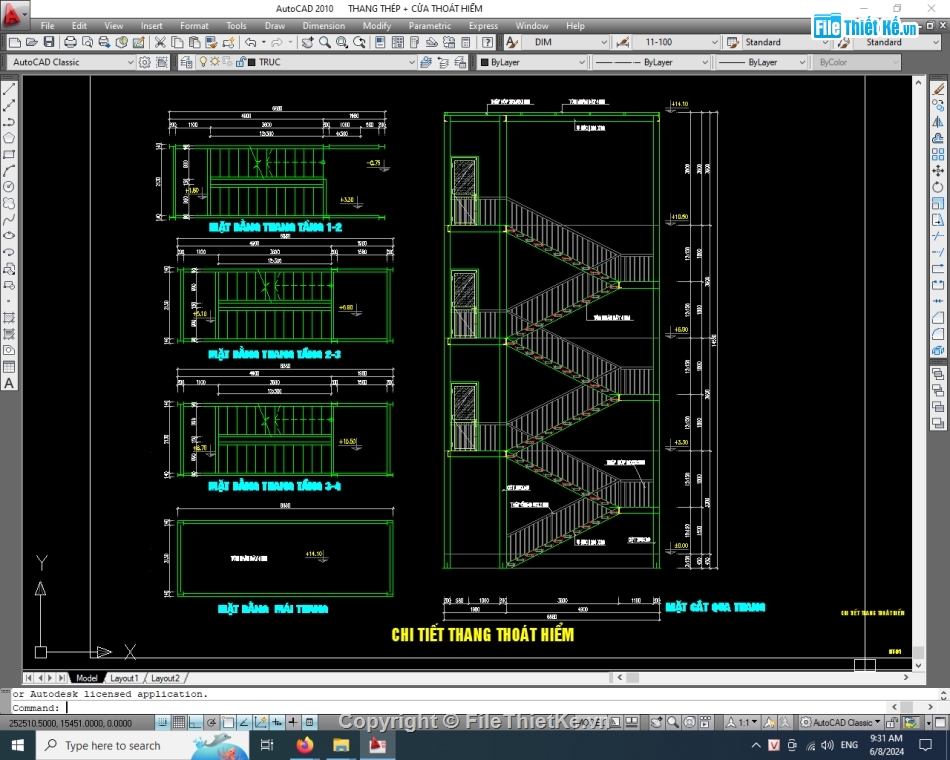Click the Zoom Previous icon
950x760 pixels.
(x=359, y=42)
